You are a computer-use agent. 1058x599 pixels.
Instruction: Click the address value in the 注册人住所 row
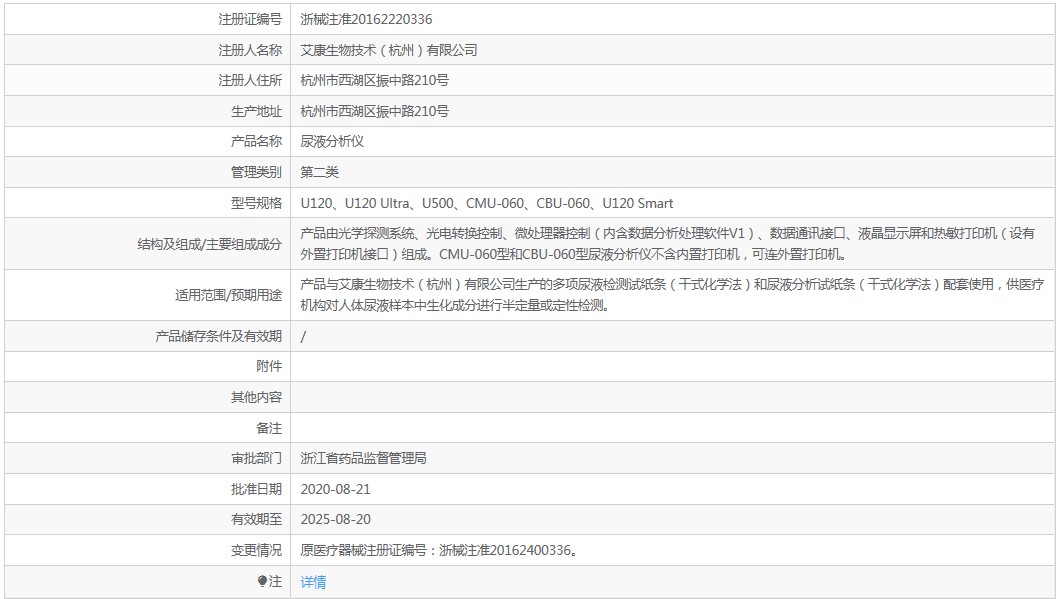pyautogui.click(x=374, y=80)
